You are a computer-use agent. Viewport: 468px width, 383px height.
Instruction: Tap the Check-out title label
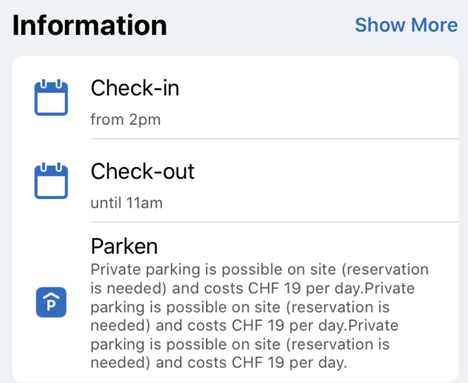143,172
